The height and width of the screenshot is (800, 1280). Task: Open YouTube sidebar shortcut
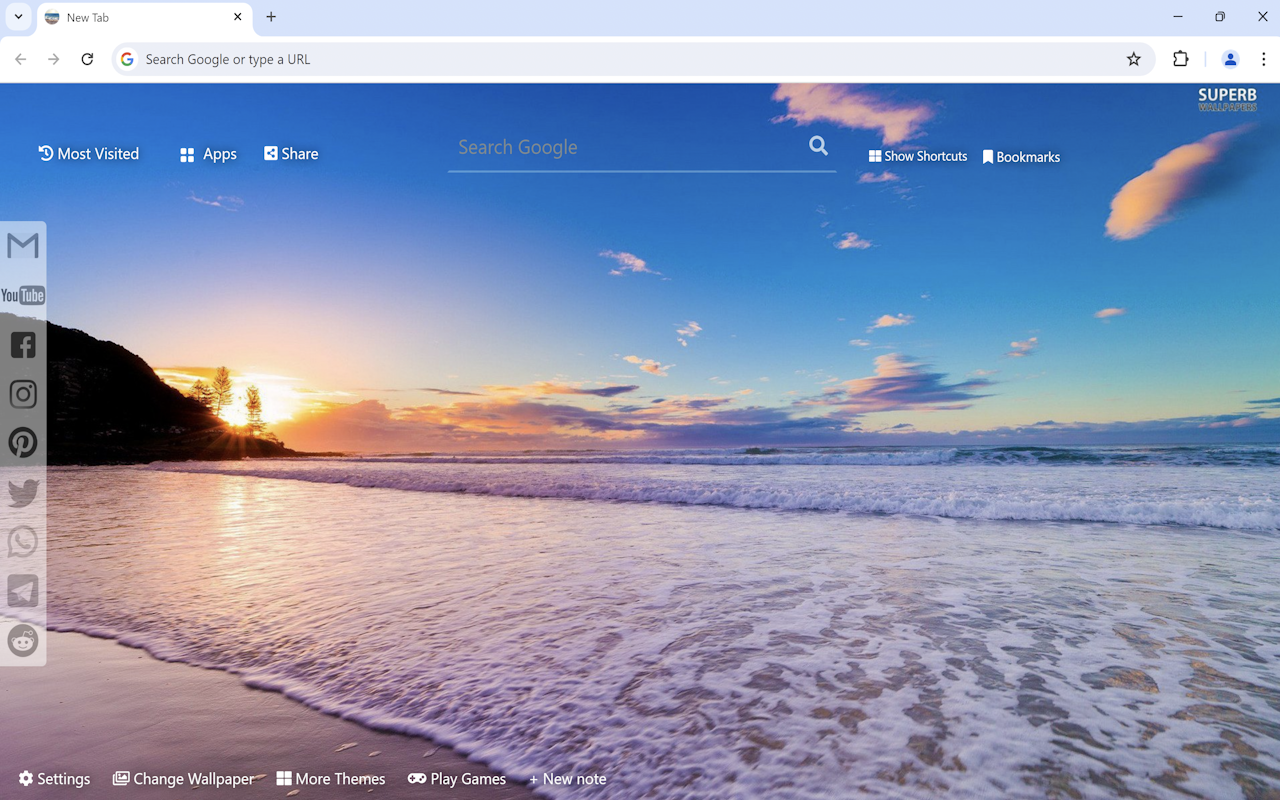coord(22,295)
